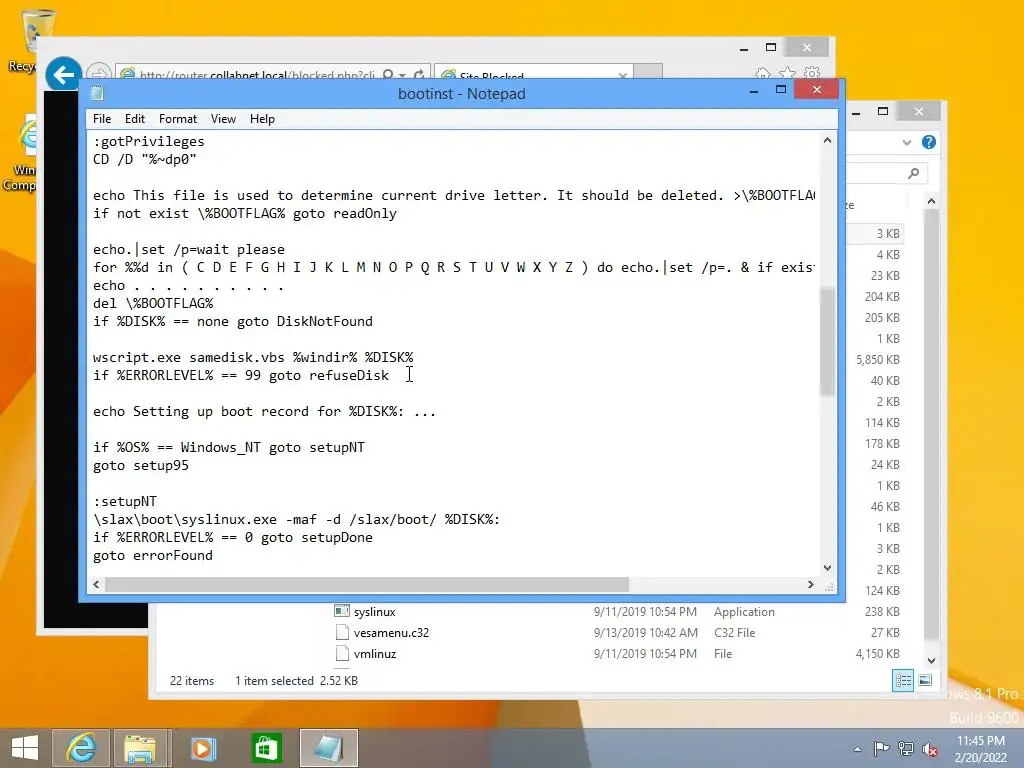Show hidden system tray icons
This screenshot has height=768, width=1024.
(x=857, y=749)
